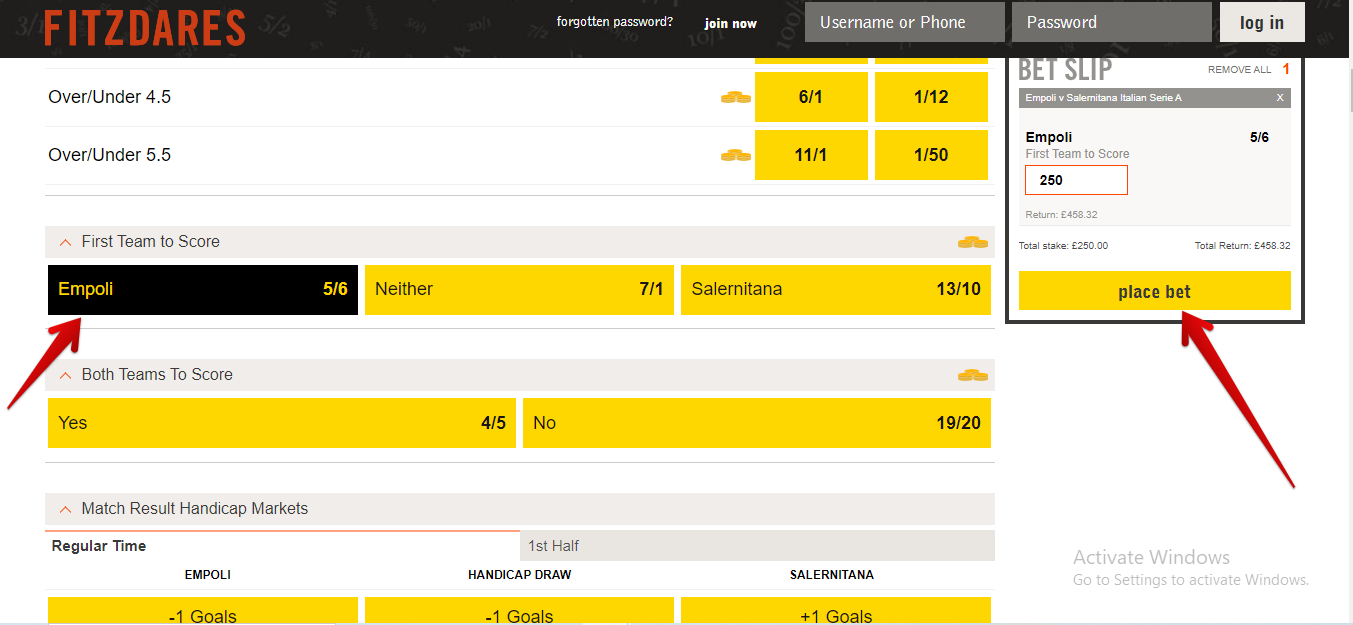Click the SALERNITANA column heading

point(832,575)
